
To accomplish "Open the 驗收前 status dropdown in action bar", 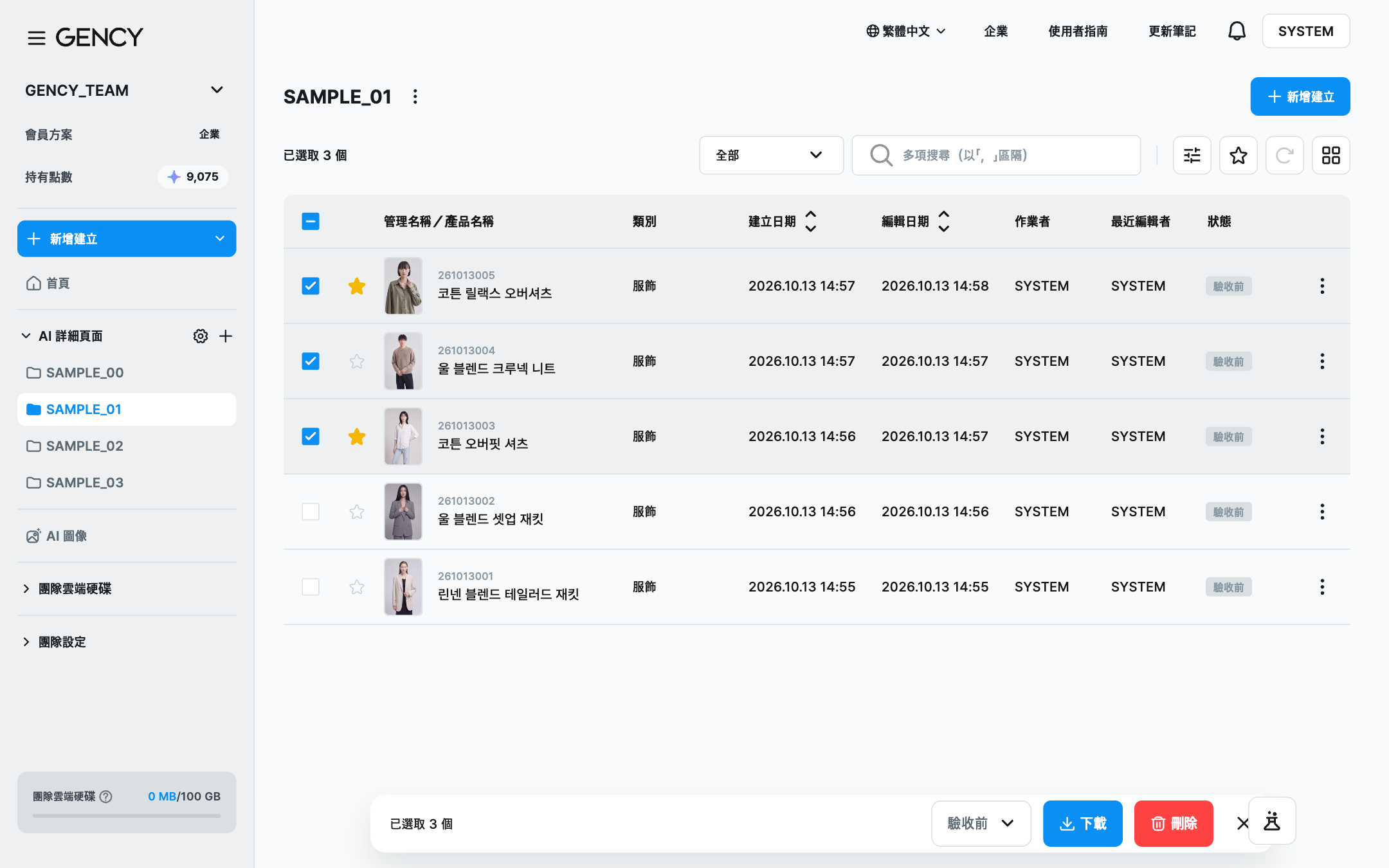I will tap(981, 824).
